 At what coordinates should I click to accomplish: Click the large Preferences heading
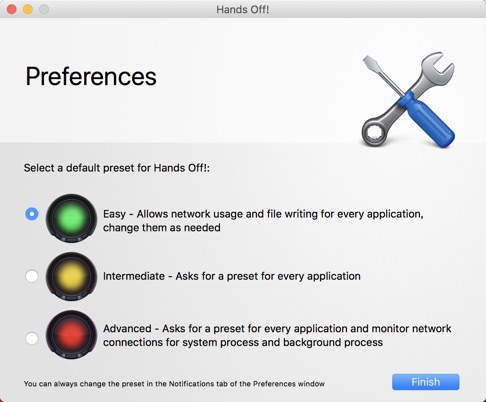[91, 77]
